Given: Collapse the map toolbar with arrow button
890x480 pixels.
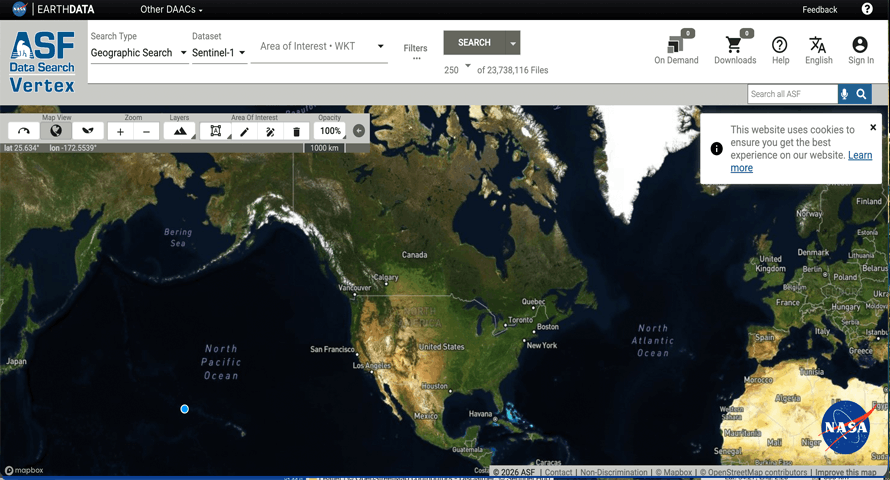Looking at the screenshot, I should tap(359, 131).
